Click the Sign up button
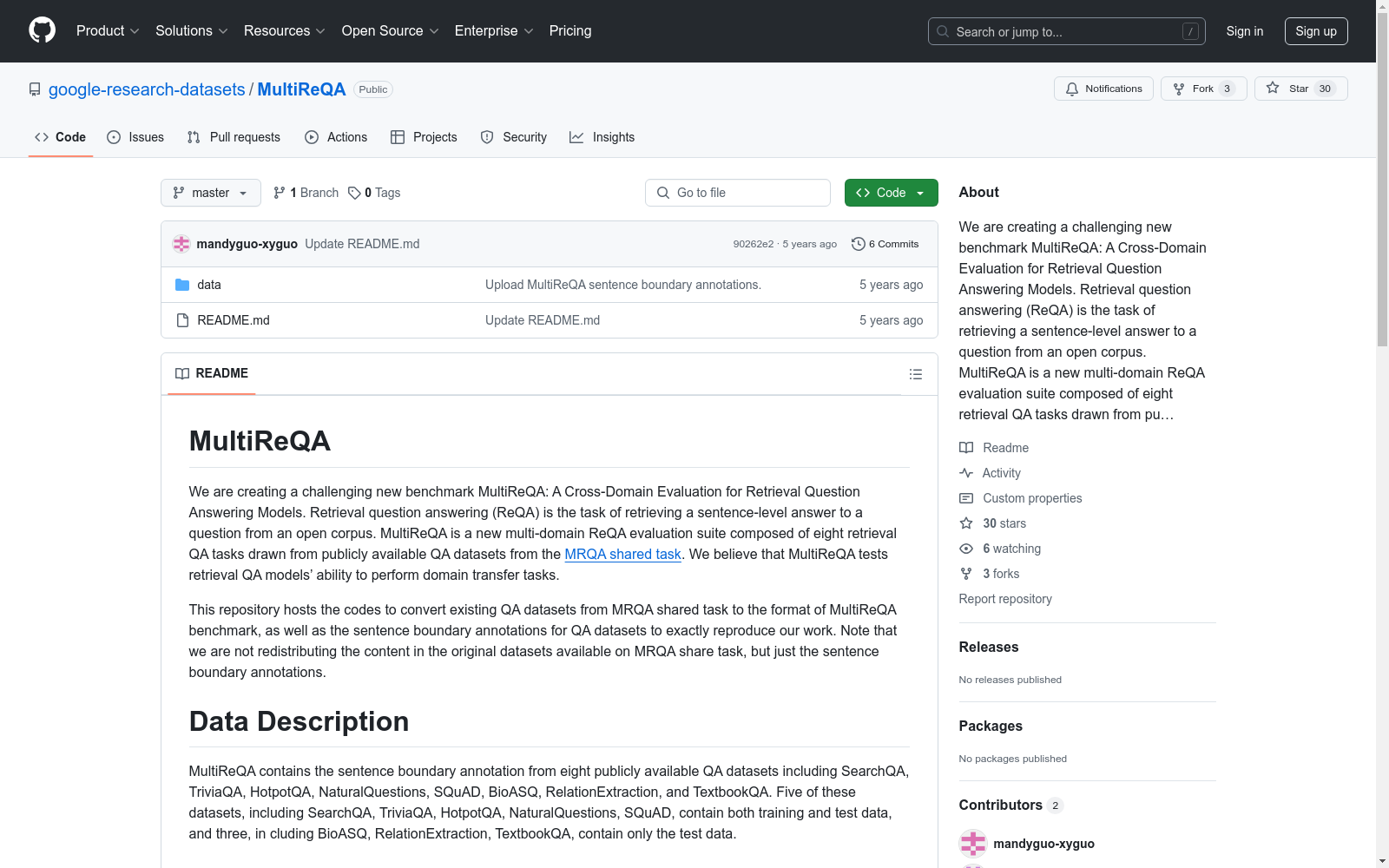 (1316, 31)
